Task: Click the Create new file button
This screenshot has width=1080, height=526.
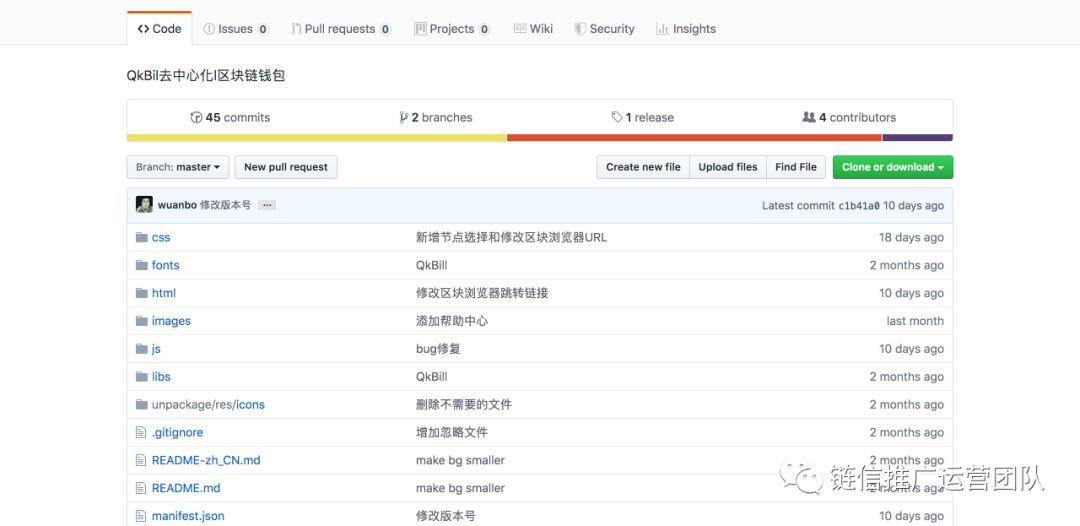Action: [643, 167]
